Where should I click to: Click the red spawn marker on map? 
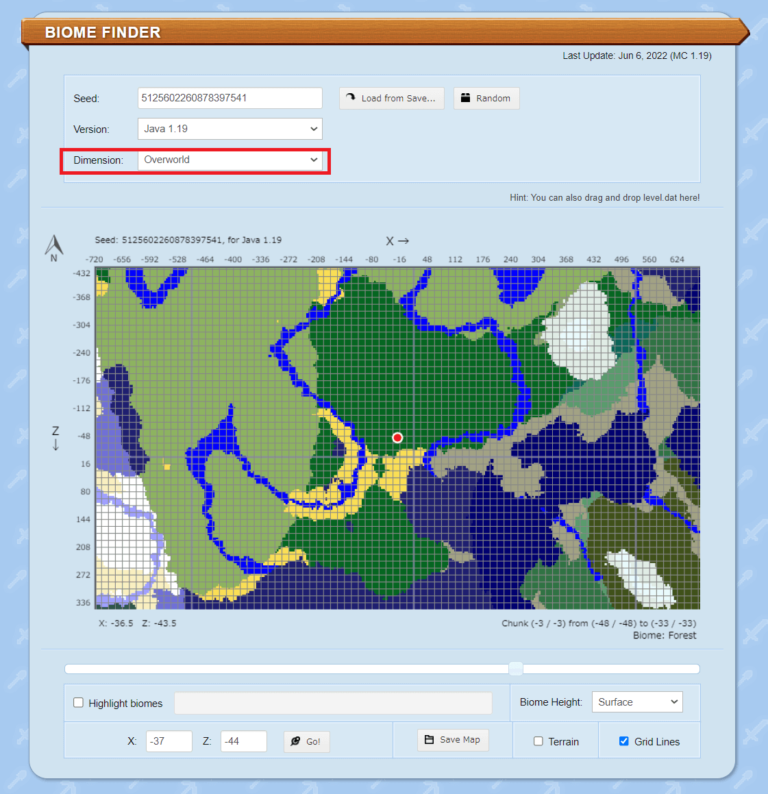pos(397,438)
